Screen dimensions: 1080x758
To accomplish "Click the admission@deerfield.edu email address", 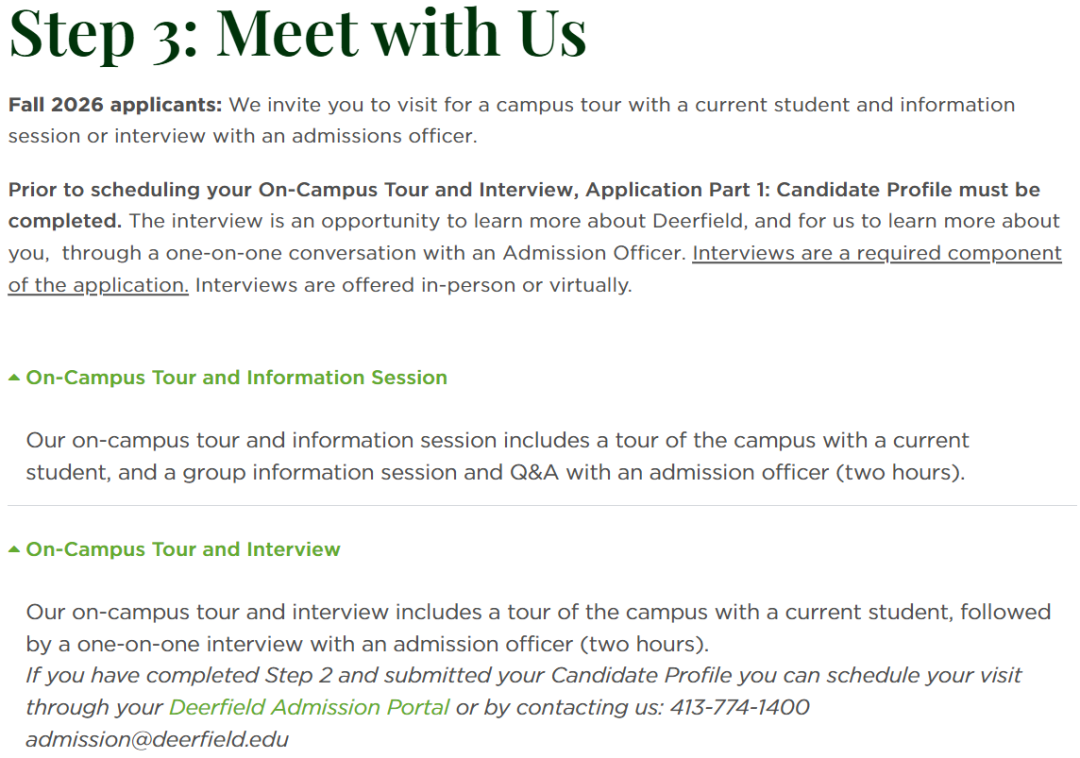I will pos(157,740).
